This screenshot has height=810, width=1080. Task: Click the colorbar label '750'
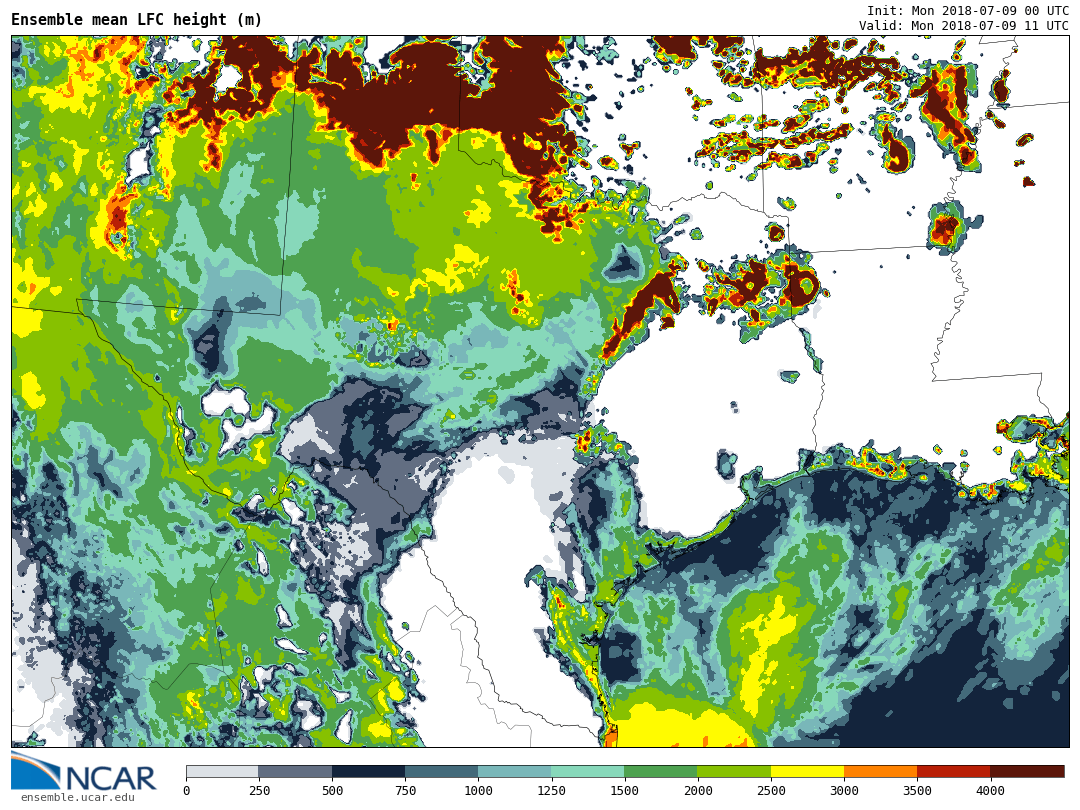click(x=405, y=791)
